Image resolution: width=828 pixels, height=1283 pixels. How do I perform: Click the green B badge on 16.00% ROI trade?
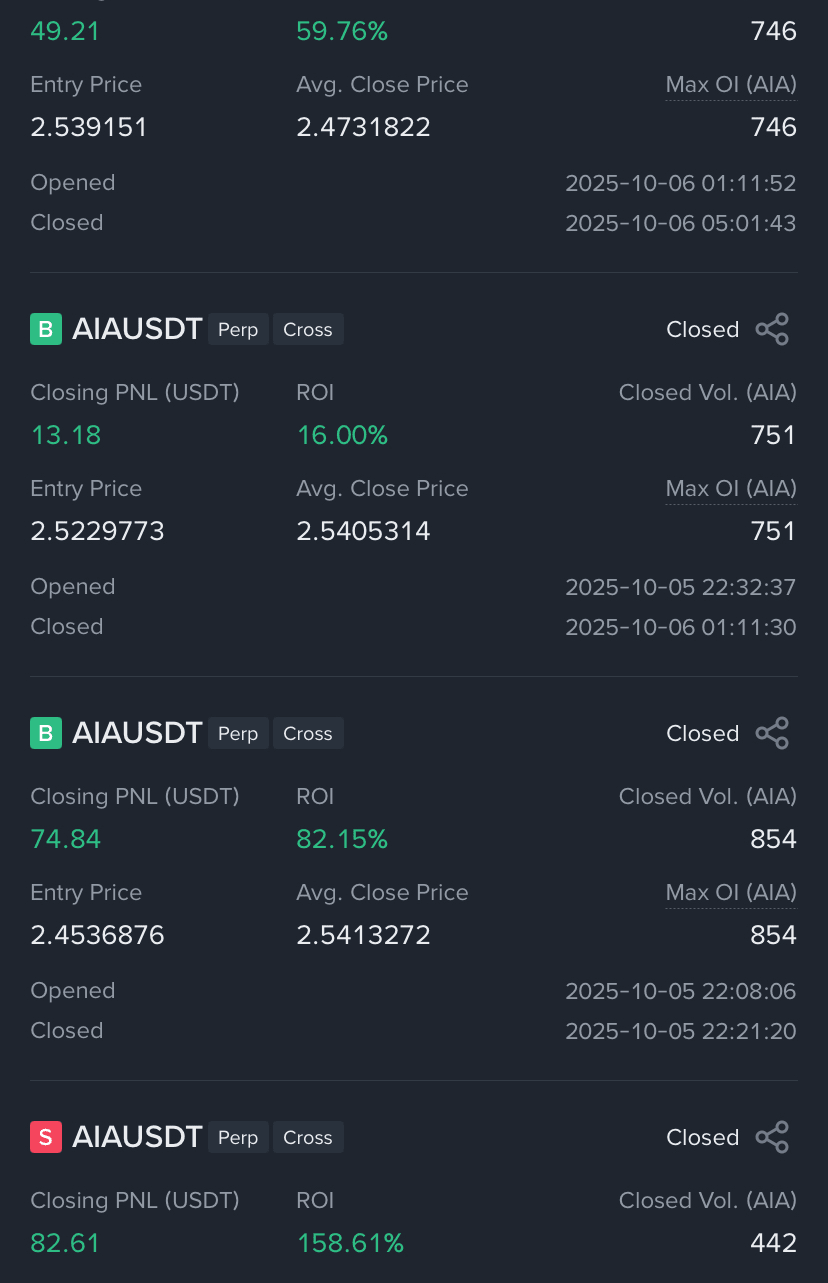tap(46, 329)
